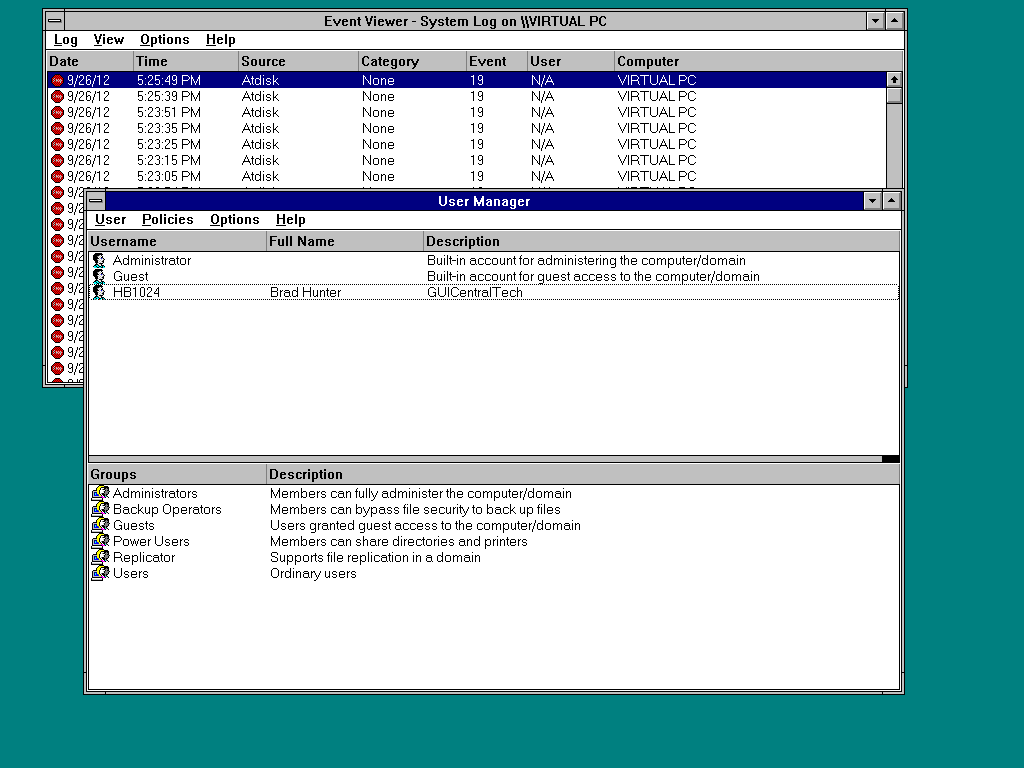Open the User Manager control menu box
The image size is (1024, 768).
[x=96, y=200]
